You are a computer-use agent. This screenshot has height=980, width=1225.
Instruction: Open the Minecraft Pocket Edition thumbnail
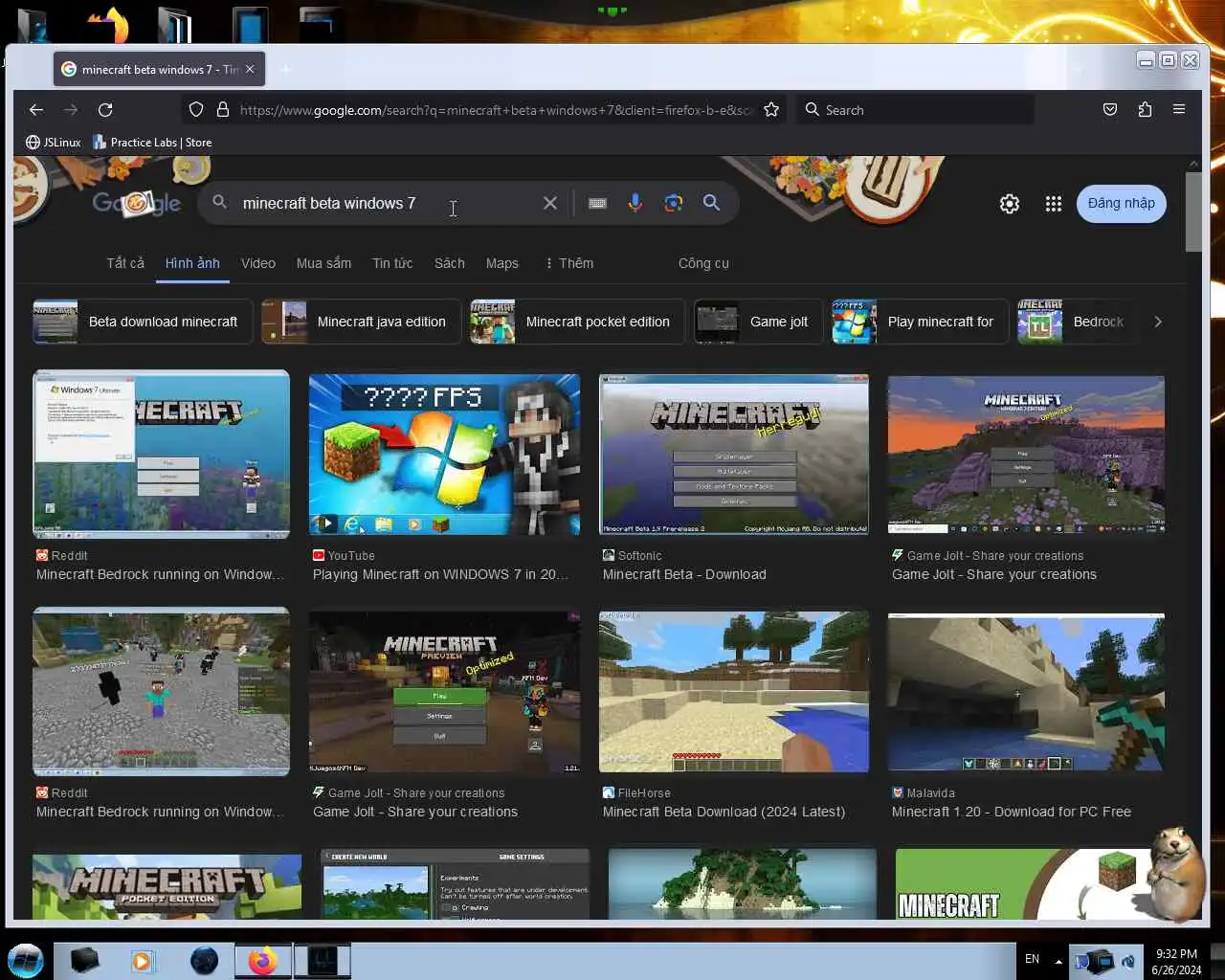click(x=167, y=886)
